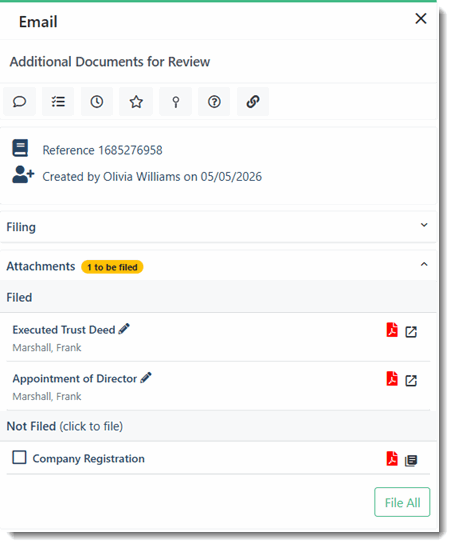Click 'Marshall, Frank' under Executed Trust Deed

point(47,347)
